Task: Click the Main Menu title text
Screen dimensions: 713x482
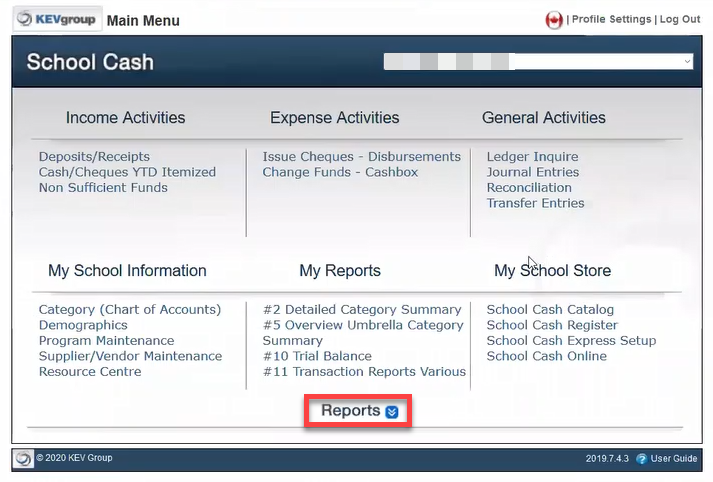Action: click(143, 20)
